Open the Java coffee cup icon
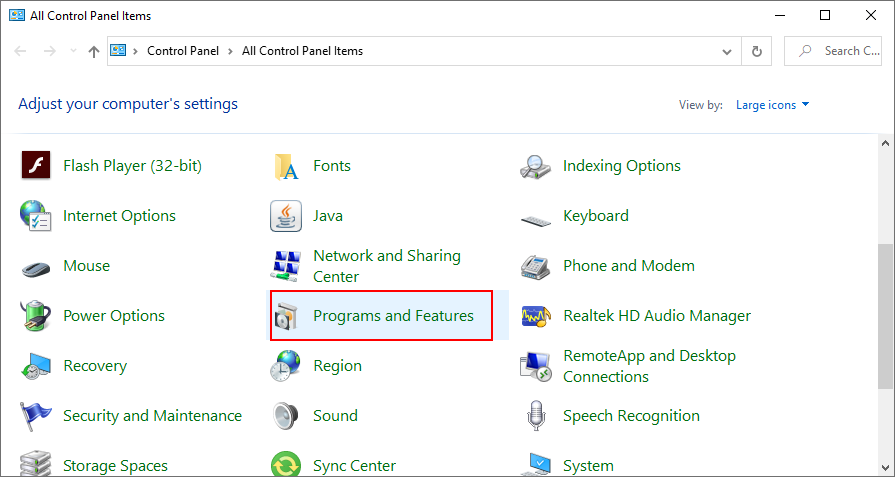The width and height of the screenshot is (895, 477). tap(286, 215)
